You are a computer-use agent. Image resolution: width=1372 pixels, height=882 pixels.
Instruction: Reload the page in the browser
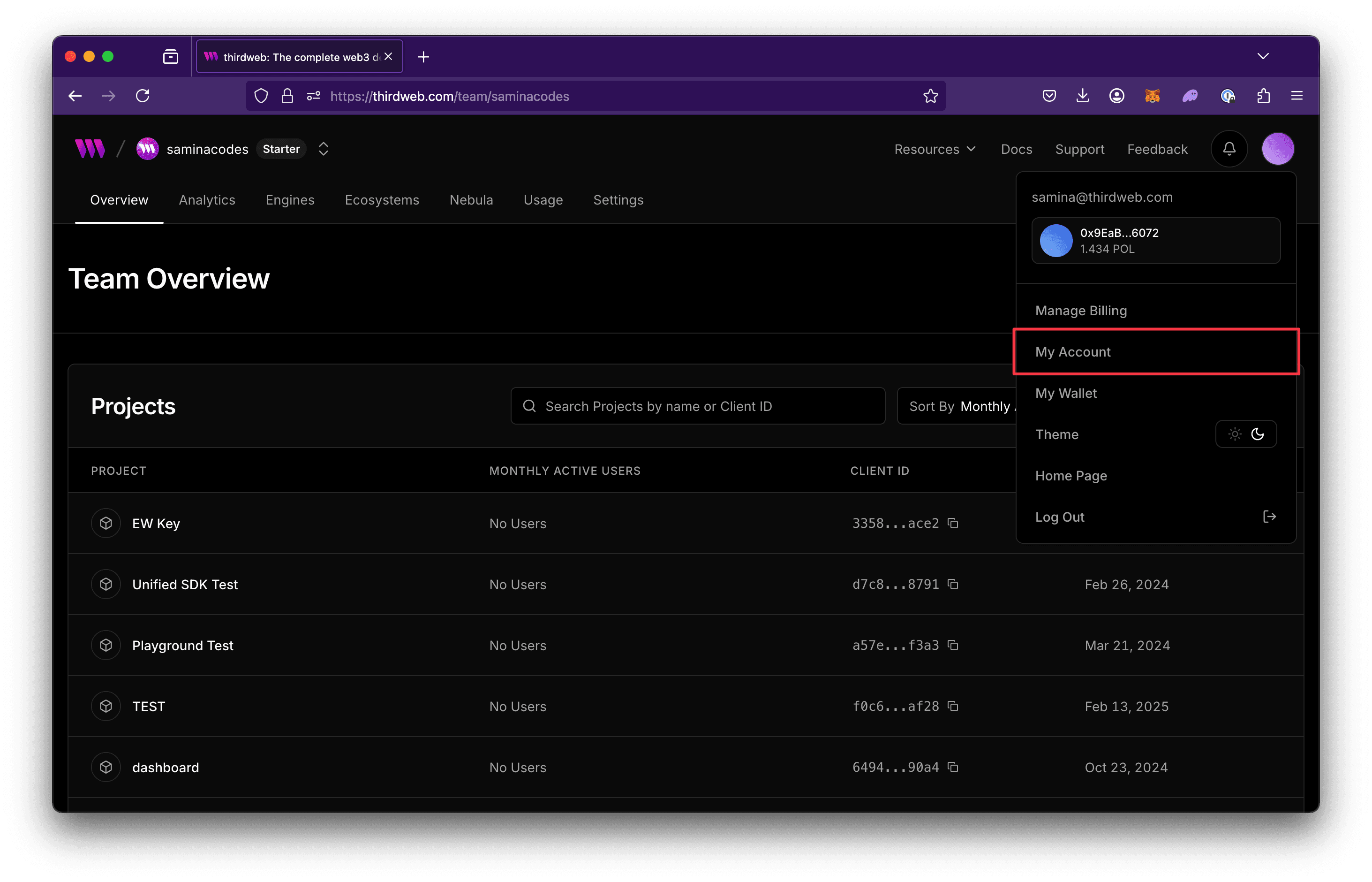(x=143, y=96)
